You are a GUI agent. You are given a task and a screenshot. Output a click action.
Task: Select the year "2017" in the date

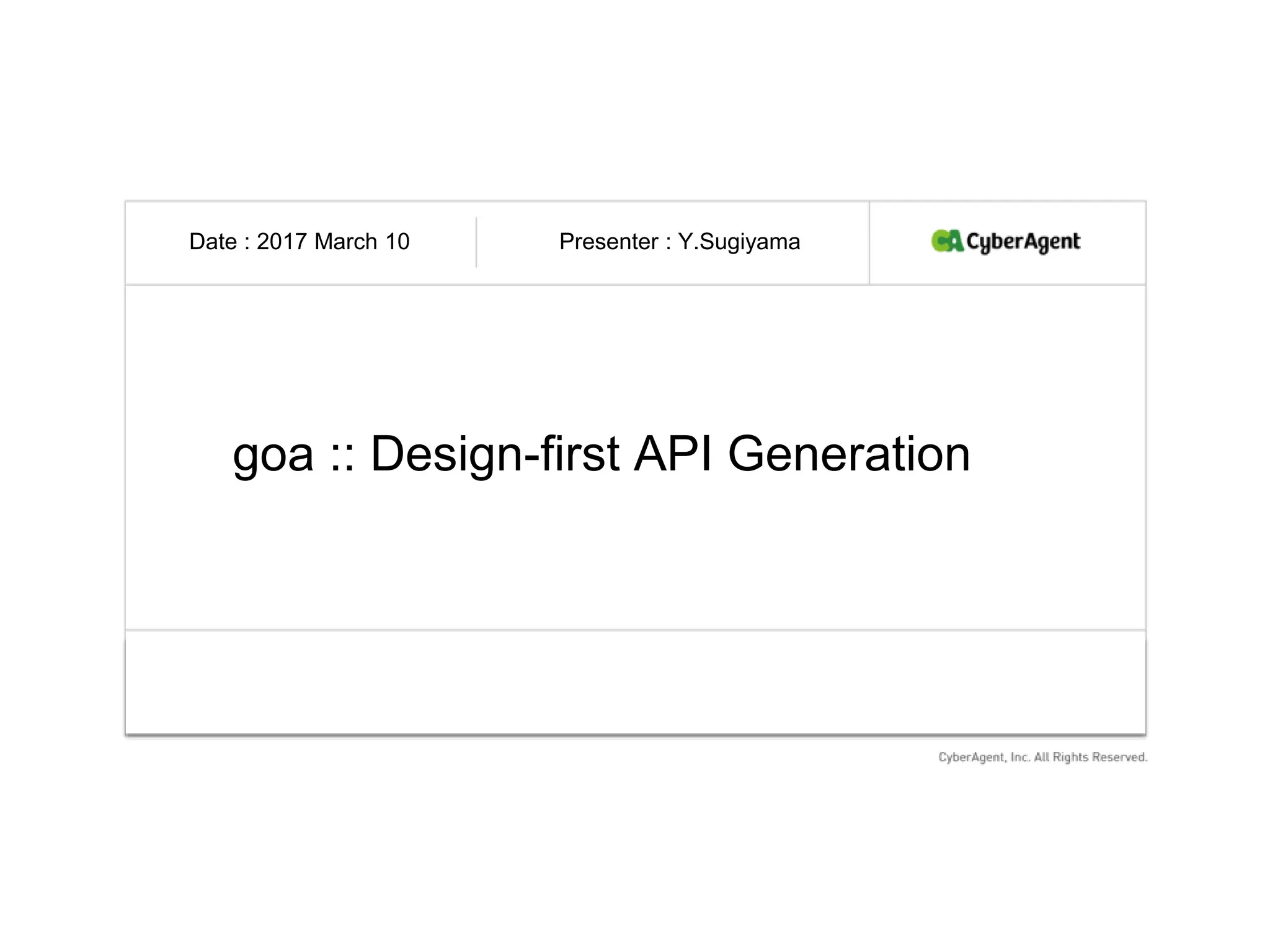coord(282,242)
